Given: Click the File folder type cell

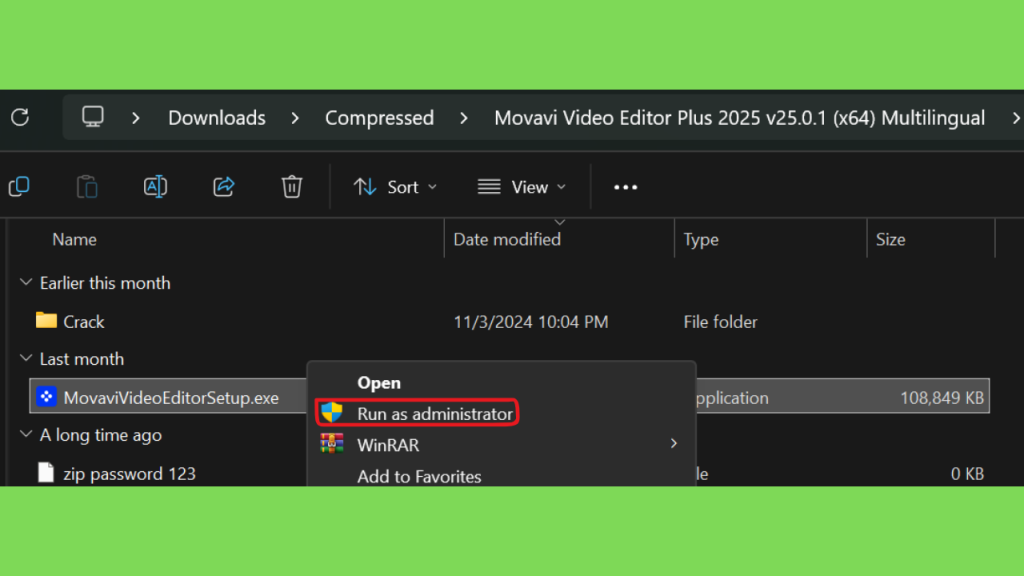Looking at the screenshot, I should tap(720, 322).
